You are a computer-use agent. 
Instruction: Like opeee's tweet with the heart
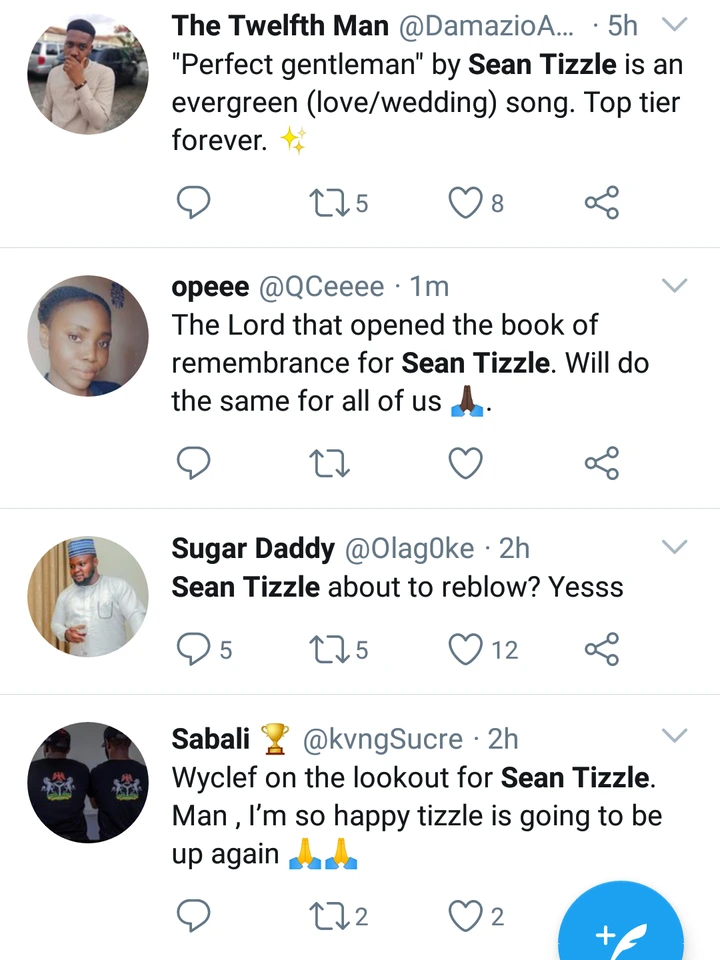point(465,463)
